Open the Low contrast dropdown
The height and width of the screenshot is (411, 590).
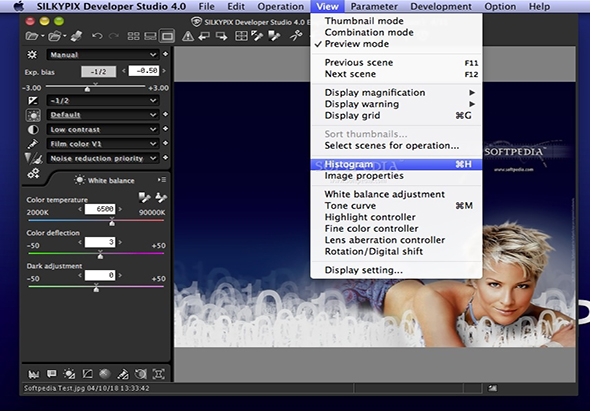pyautogui.click(x=103, y=129)
